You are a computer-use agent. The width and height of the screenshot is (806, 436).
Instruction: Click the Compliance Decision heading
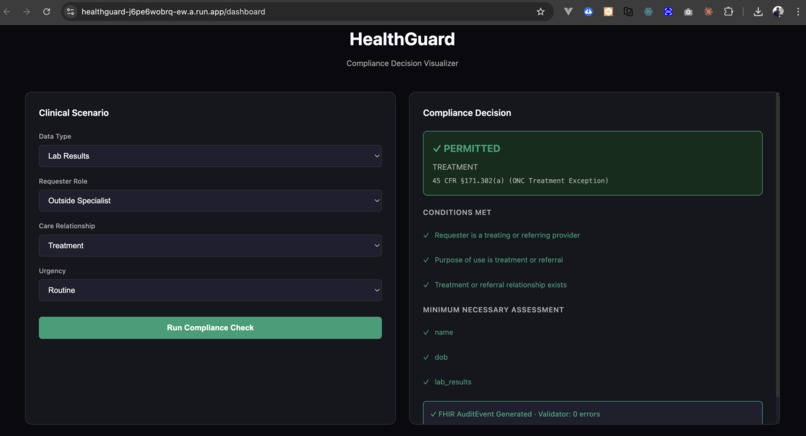[467, 113]
